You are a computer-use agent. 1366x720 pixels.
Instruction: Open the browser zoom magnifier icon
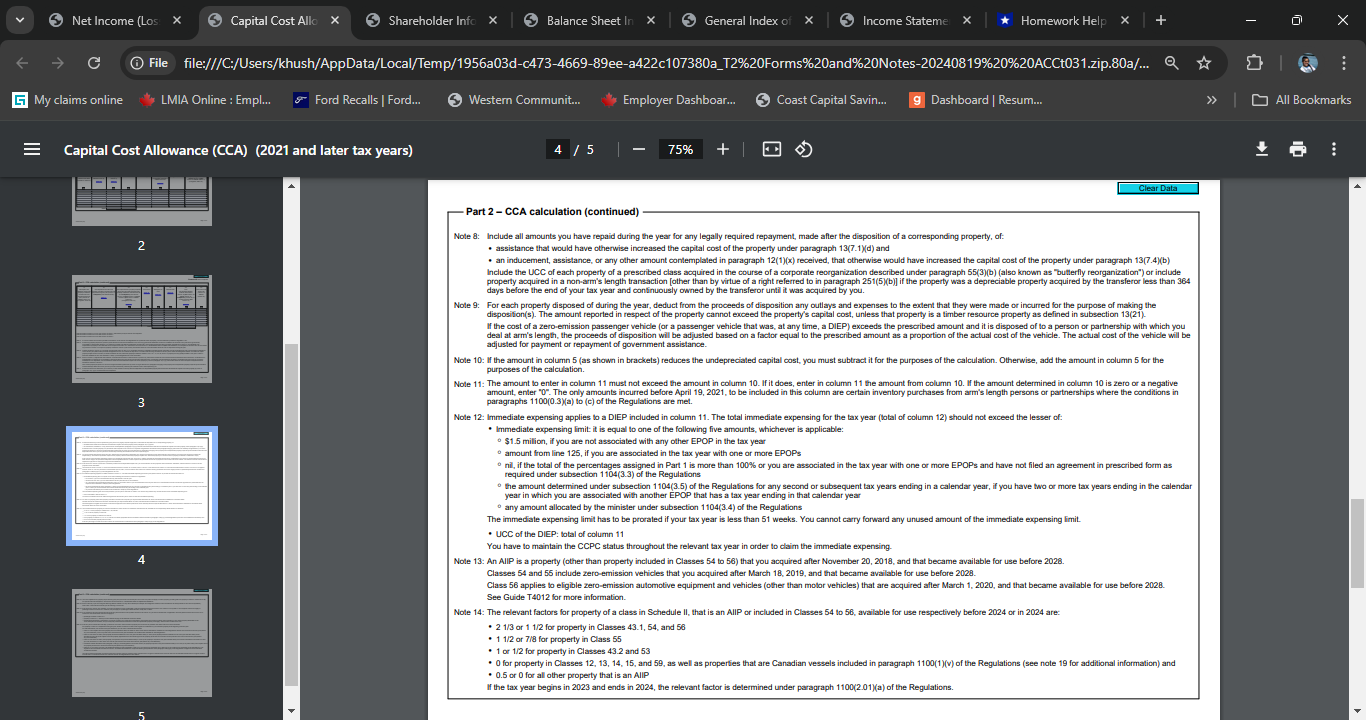tap(1171, 63)
